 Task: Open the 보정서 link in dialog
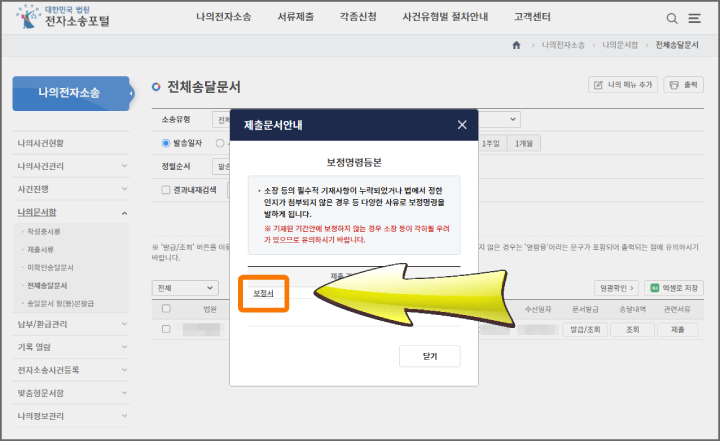263,294
